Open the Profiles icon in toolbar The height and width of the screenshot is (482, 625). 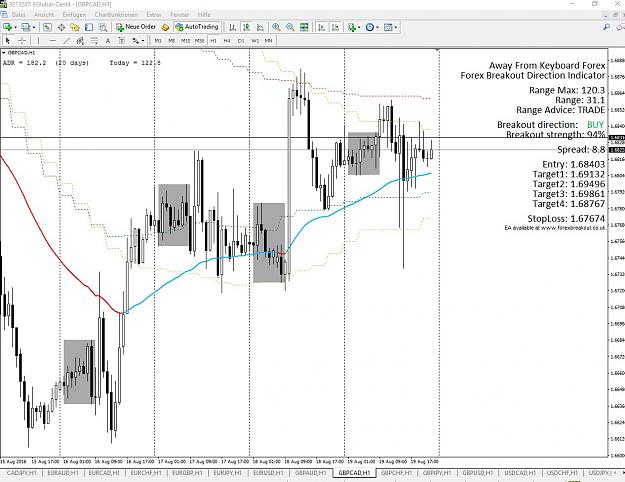pyautogui.click(x=26, y=27)
